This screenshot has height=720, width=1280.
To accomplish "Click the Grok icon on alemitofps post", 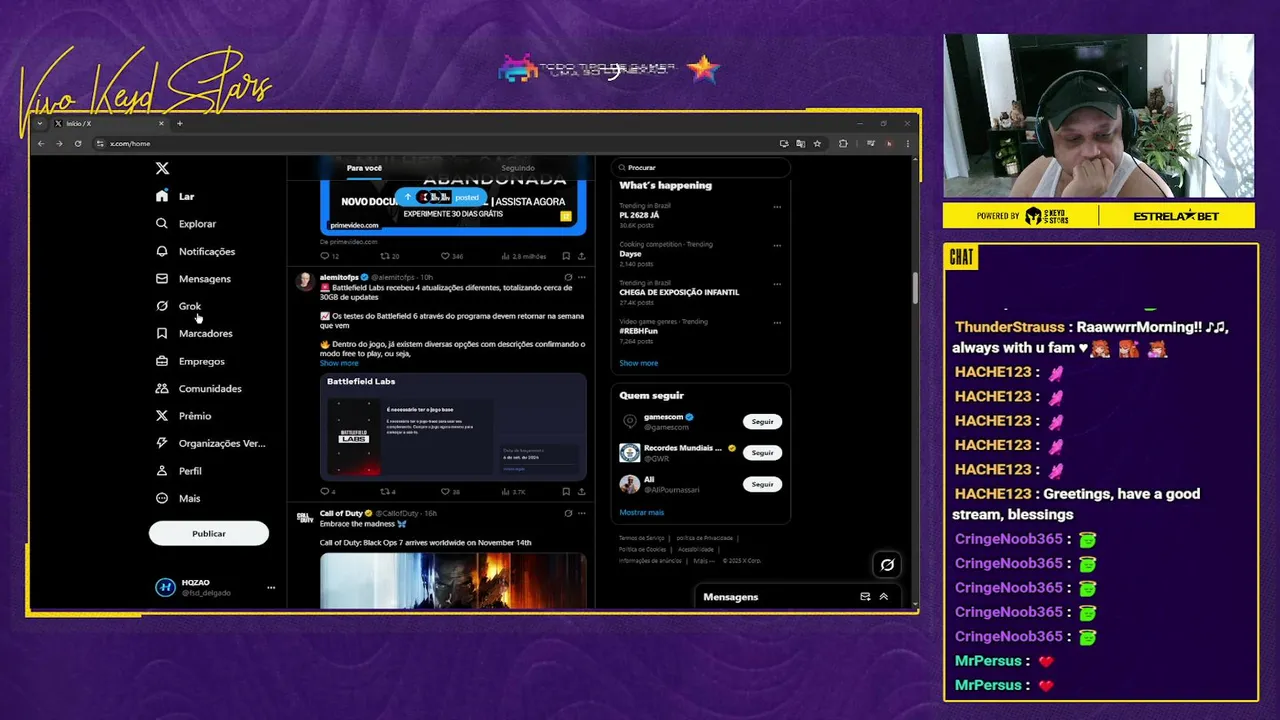I will 568,277.
